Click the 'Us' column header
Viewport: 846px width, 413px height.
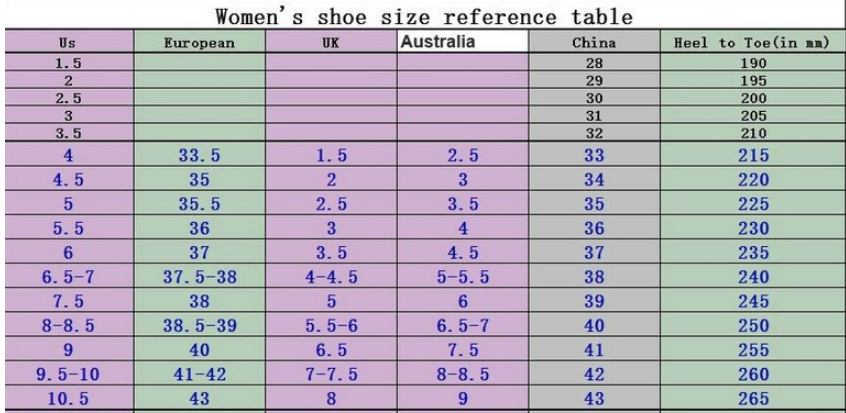click(x=66, y=44)
